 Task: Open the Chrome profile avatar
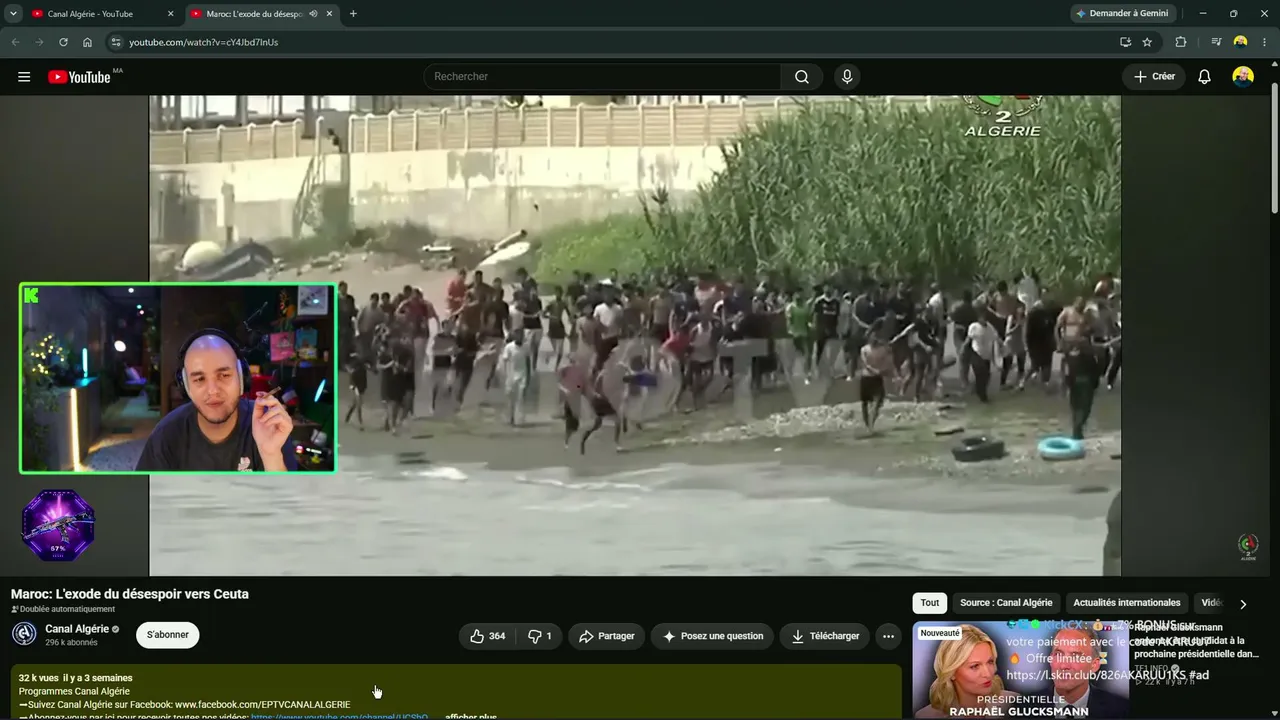1240,42
